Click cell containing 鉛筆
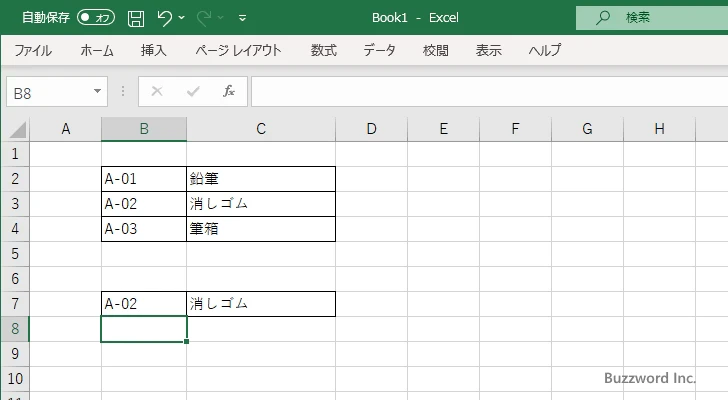This screenshot has height=400, width=728. (261, 179)
